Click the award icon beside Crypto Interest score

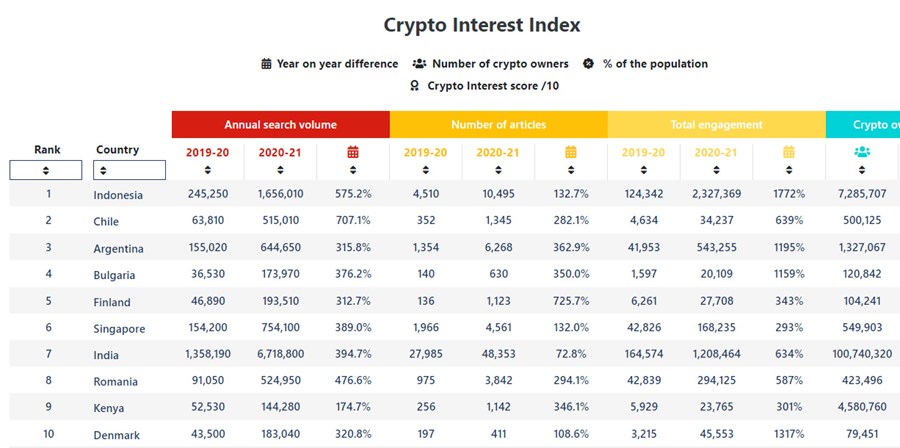click(414, 86)
